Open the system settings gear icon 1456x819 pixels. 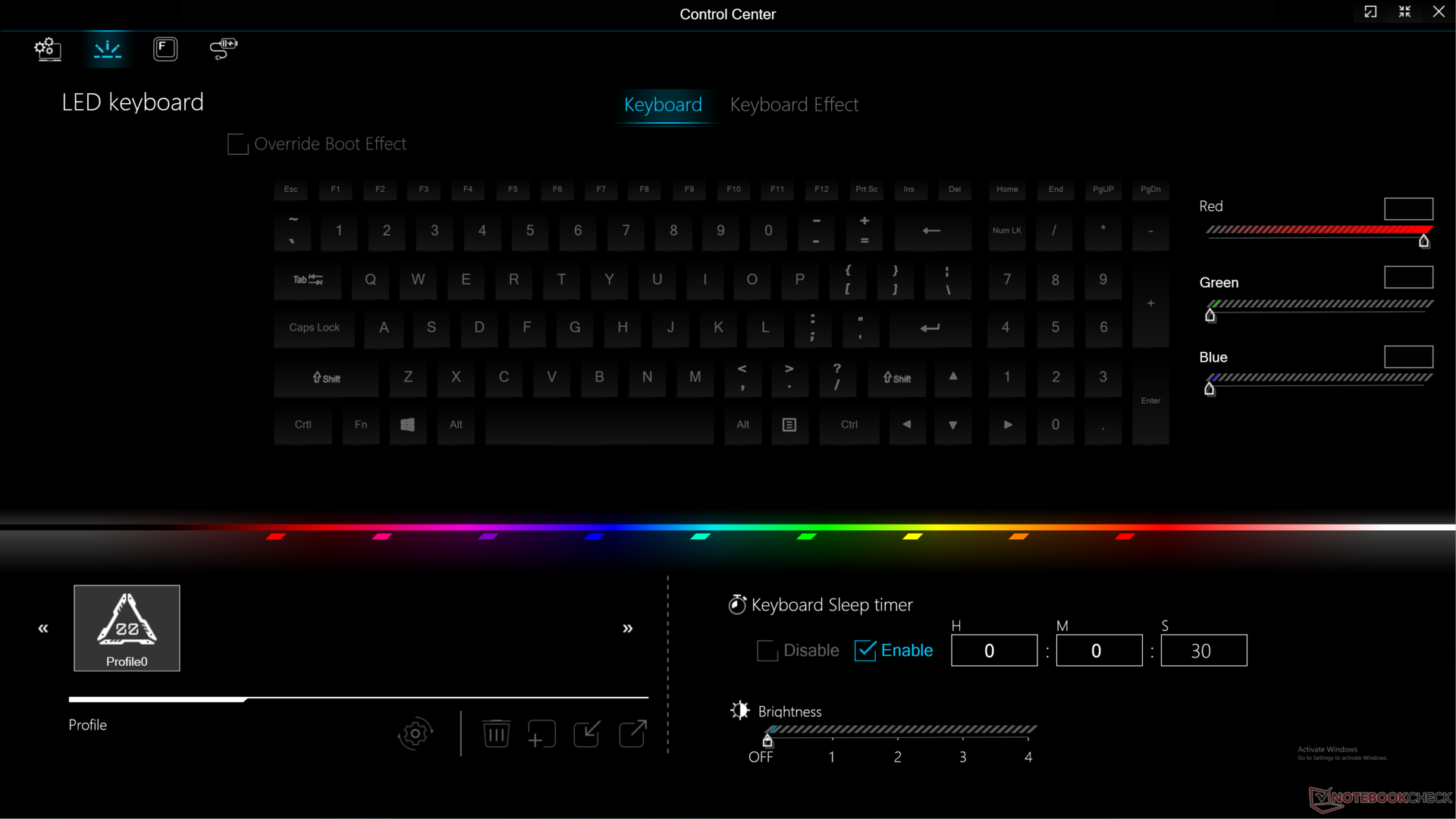point(48,49)
